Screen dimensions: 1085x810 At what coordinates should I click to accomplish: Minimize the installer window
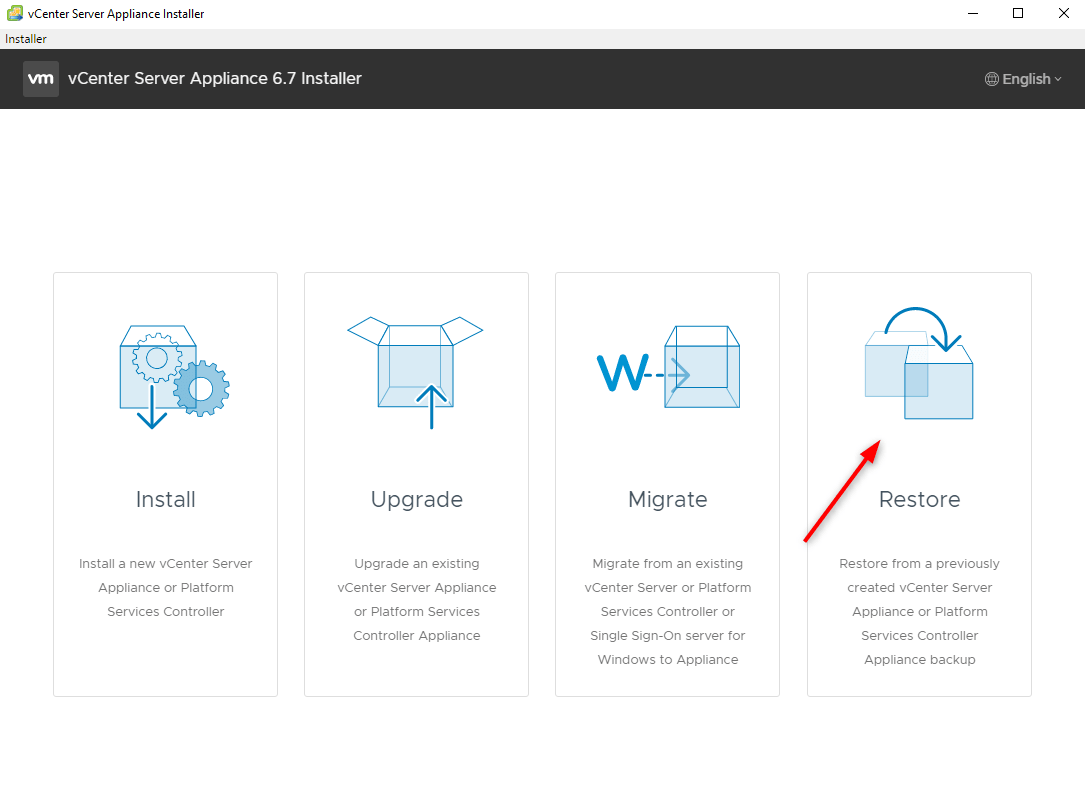pyautogui.click(x=973, y=13)
